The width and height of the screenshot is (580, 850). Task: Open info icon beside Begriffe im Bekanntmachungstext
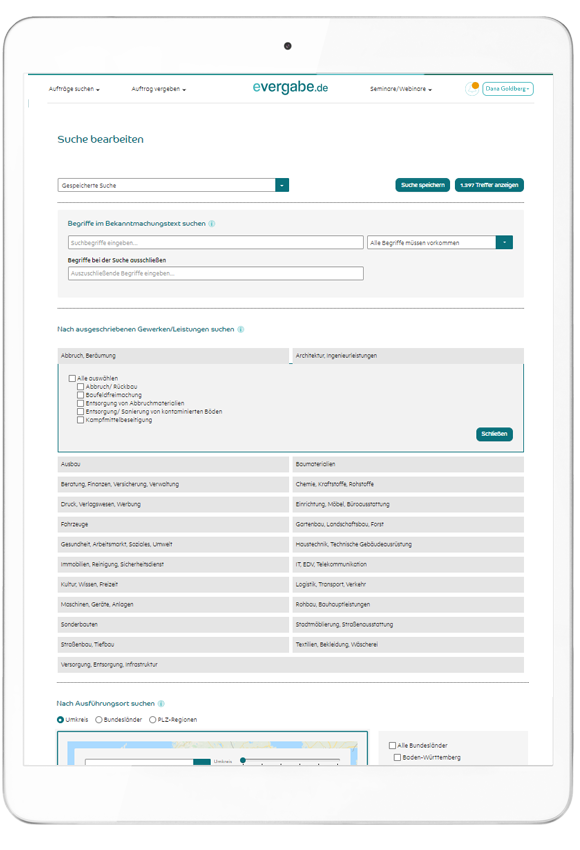coord(212,224)
